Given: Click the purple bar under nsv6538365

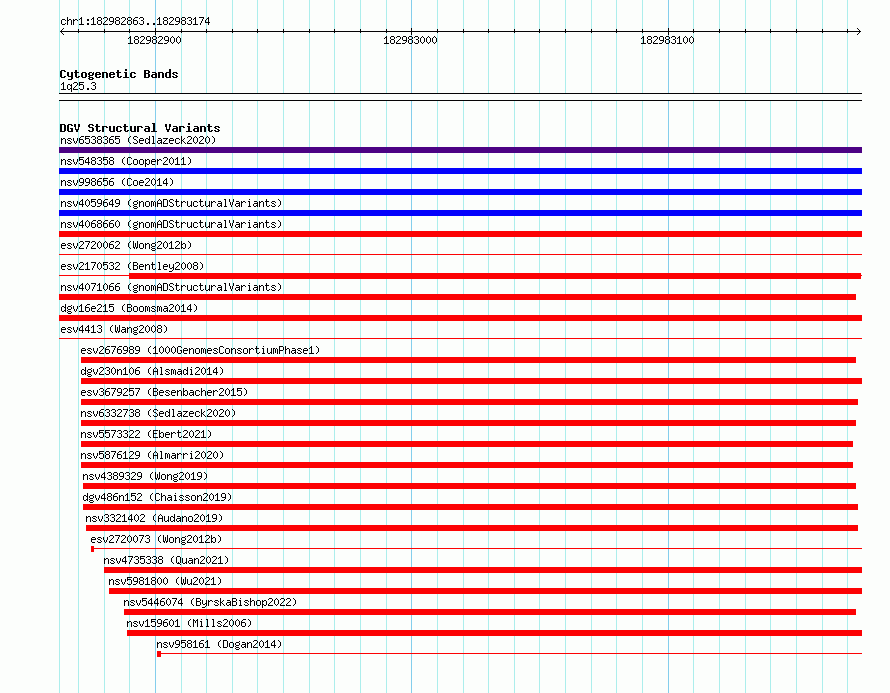Looking at the screenshot, I should click(460, 150).
